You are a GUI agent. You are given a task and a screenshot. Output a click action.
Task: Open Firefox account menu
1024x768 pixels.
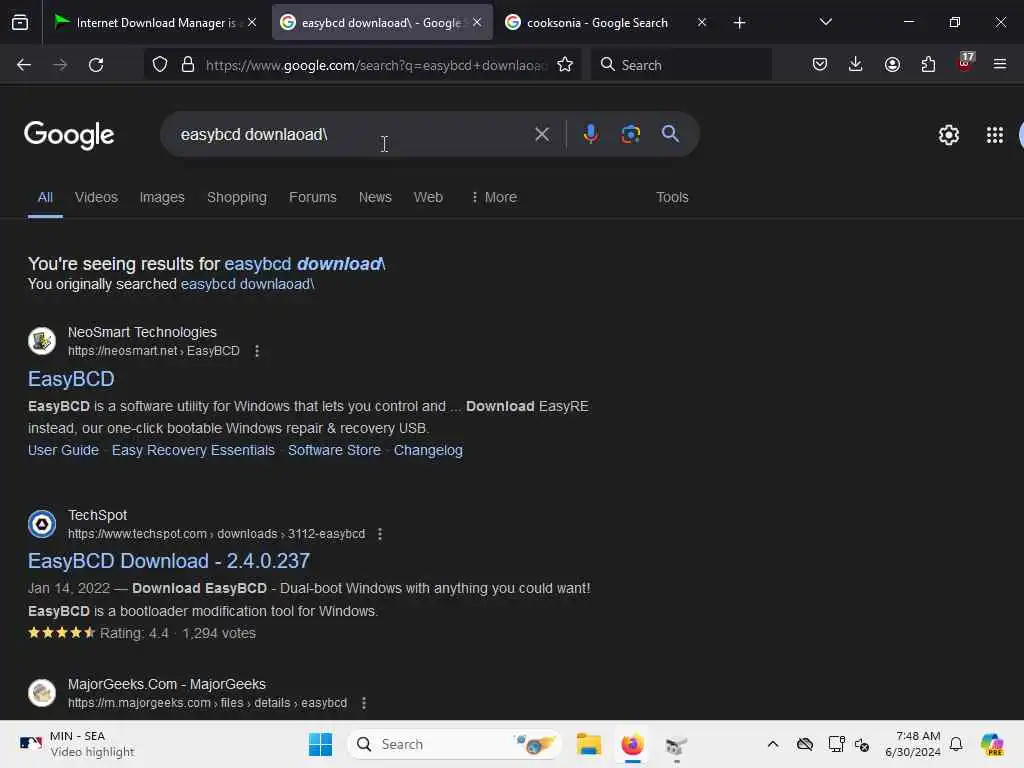coord(892,65)
